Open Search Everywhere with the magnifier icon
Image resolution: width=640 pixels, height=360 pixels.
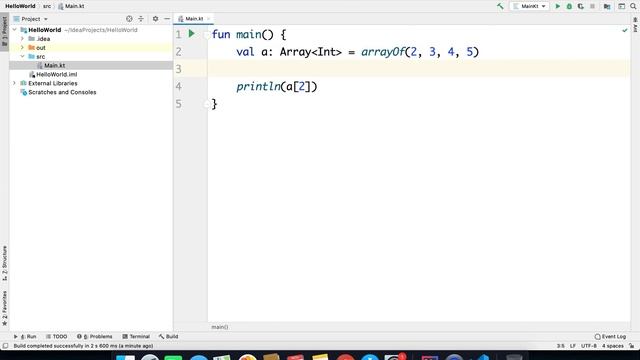tap(633, 6)
